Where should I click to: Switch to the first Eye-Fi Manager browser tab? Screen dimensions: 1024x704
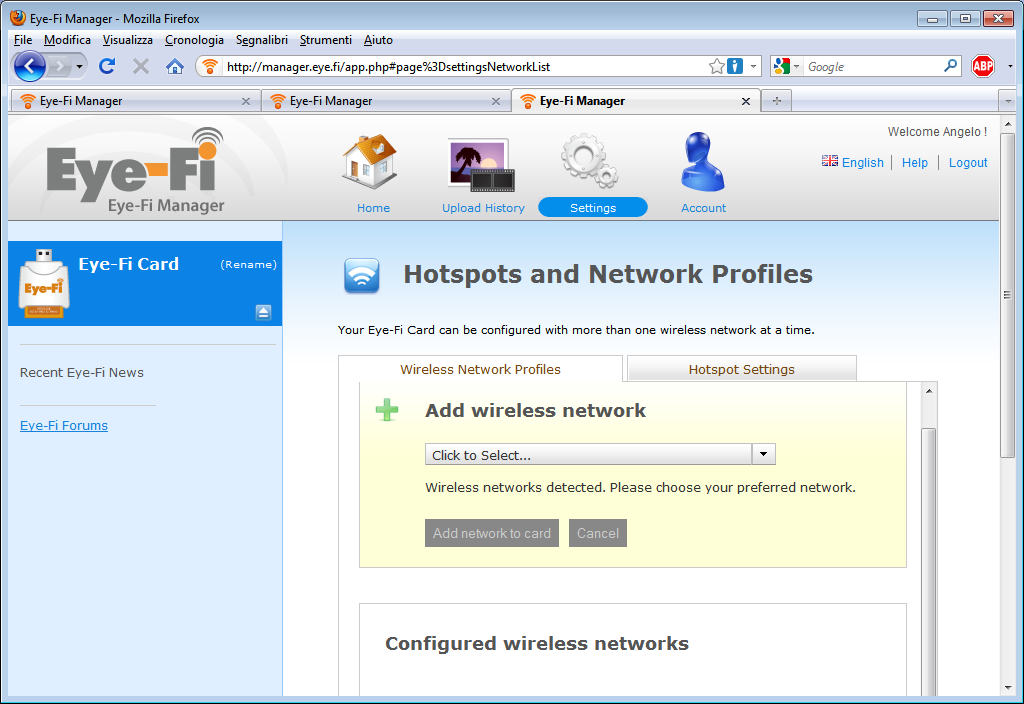coord(135,101)
